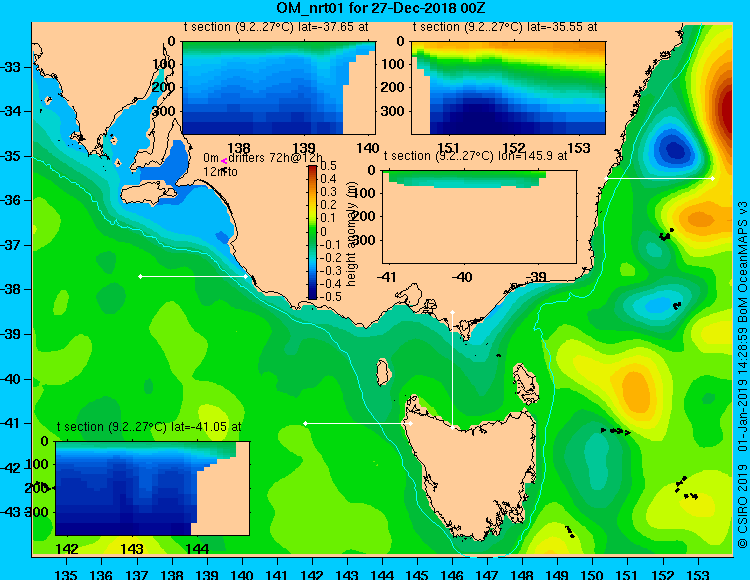Click Flinders Island northeast of Tasmania
The image size is (750, 580).
[x=526, y=385]
